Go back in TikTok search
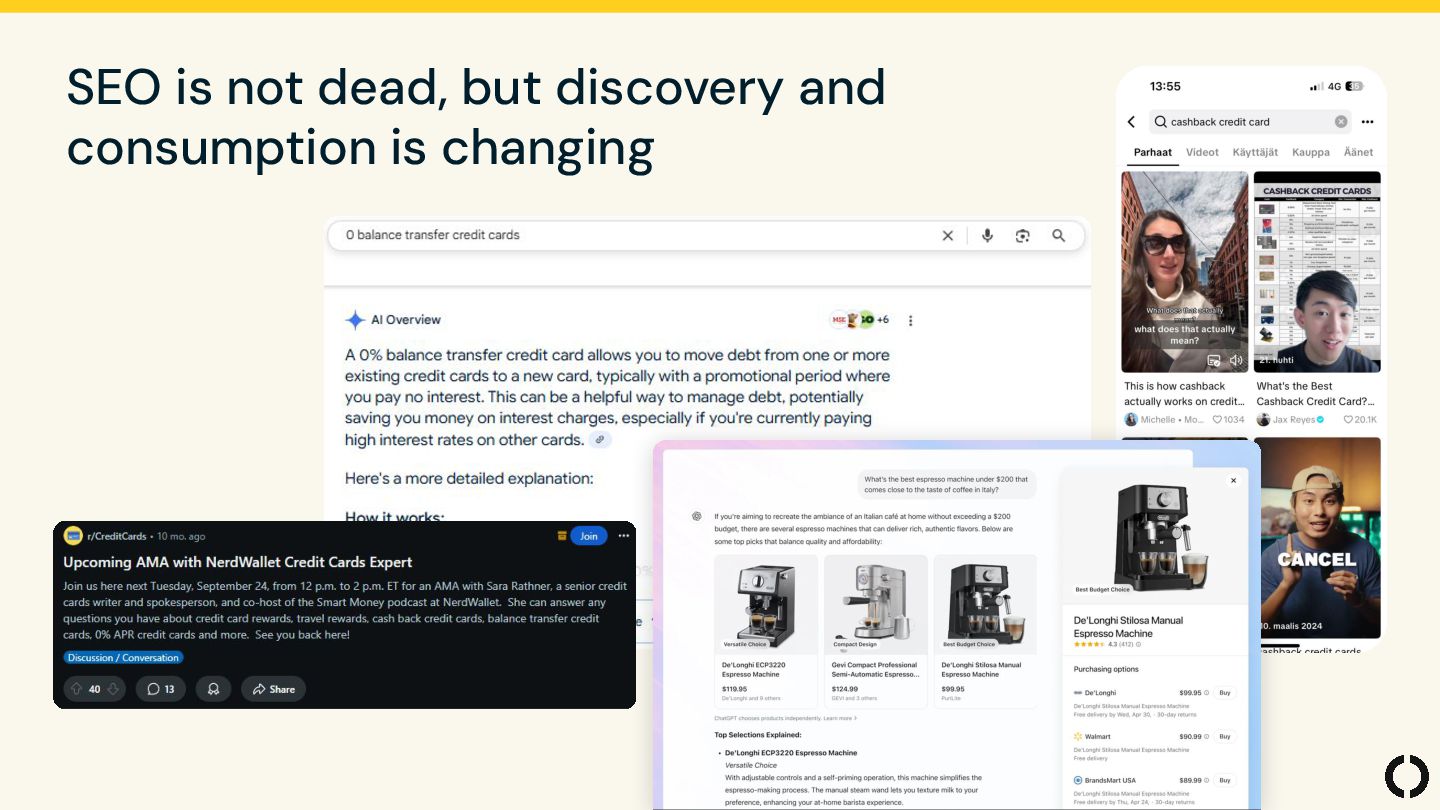 click(1132, 122)
